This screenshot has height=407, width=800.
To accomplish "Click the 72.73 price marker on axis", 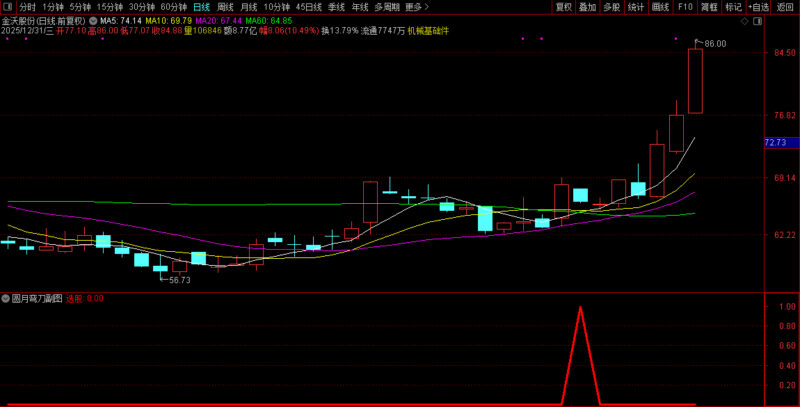I will pyautogui.click(x=776, y=143).
